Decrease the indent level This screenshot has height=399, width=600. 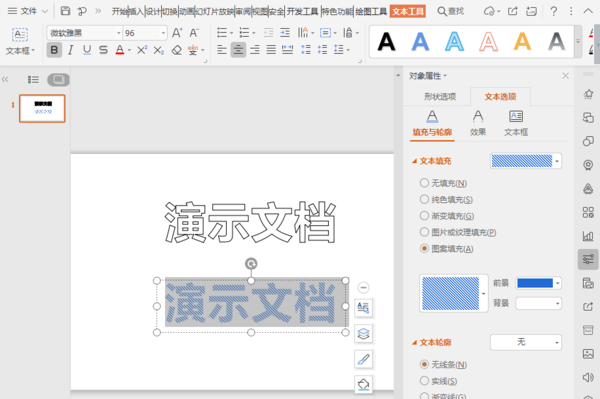pyautogui.click(x=268, y=33)
